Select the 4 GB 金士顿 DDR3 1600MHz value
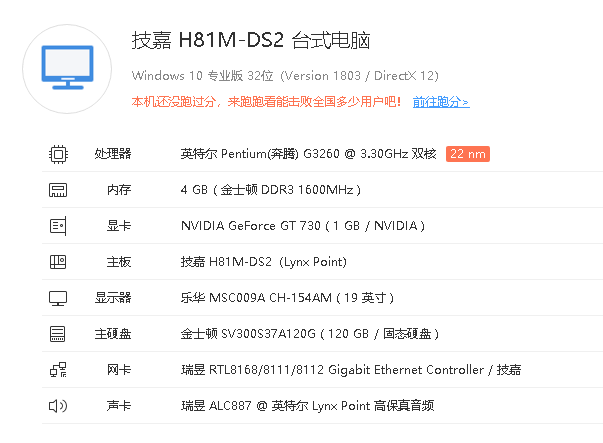The height and width of the screenshot is (443, 603). tap(271, 190)
